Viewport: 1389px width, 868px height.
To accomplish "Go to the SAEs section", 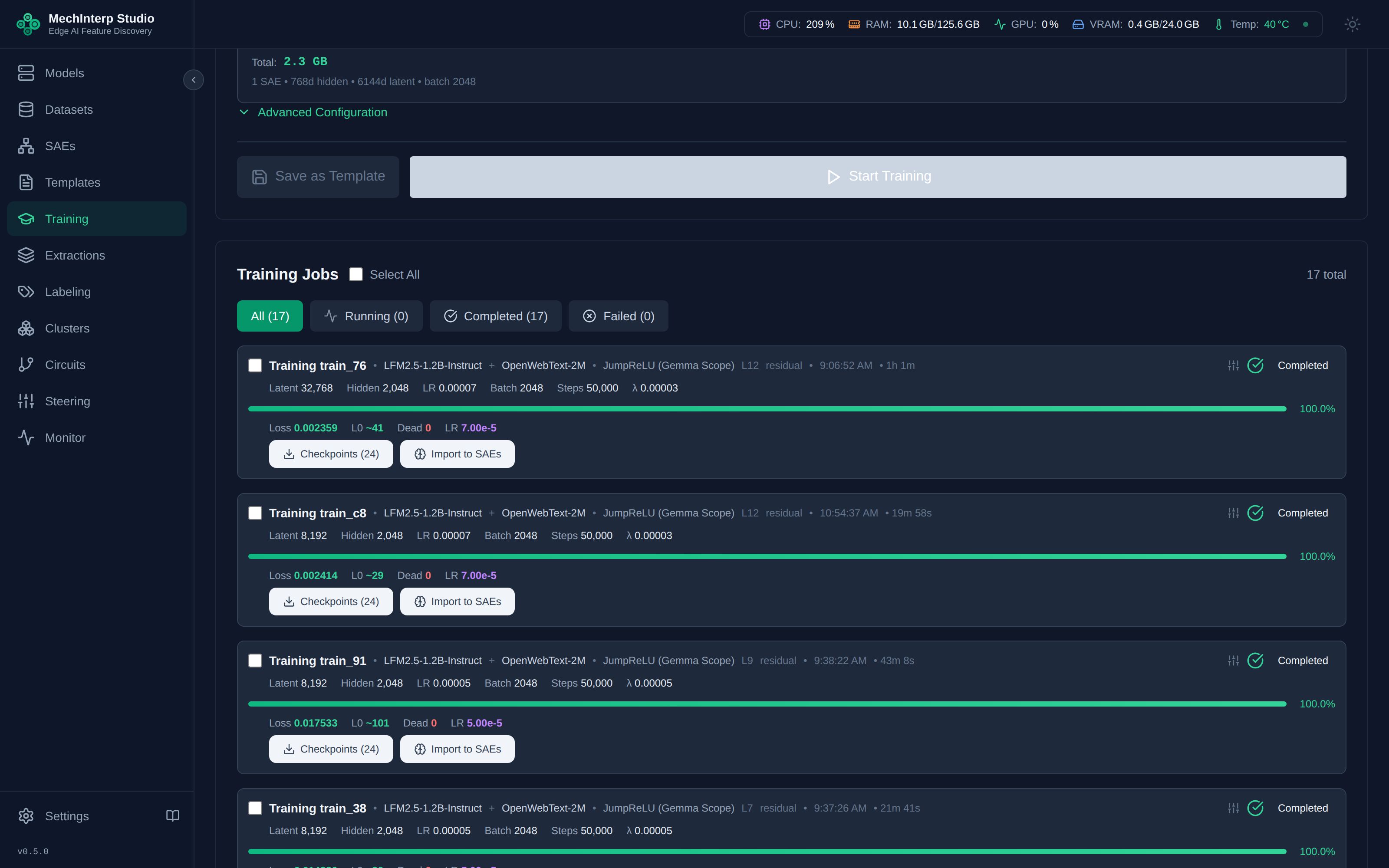I will (96, 146).
